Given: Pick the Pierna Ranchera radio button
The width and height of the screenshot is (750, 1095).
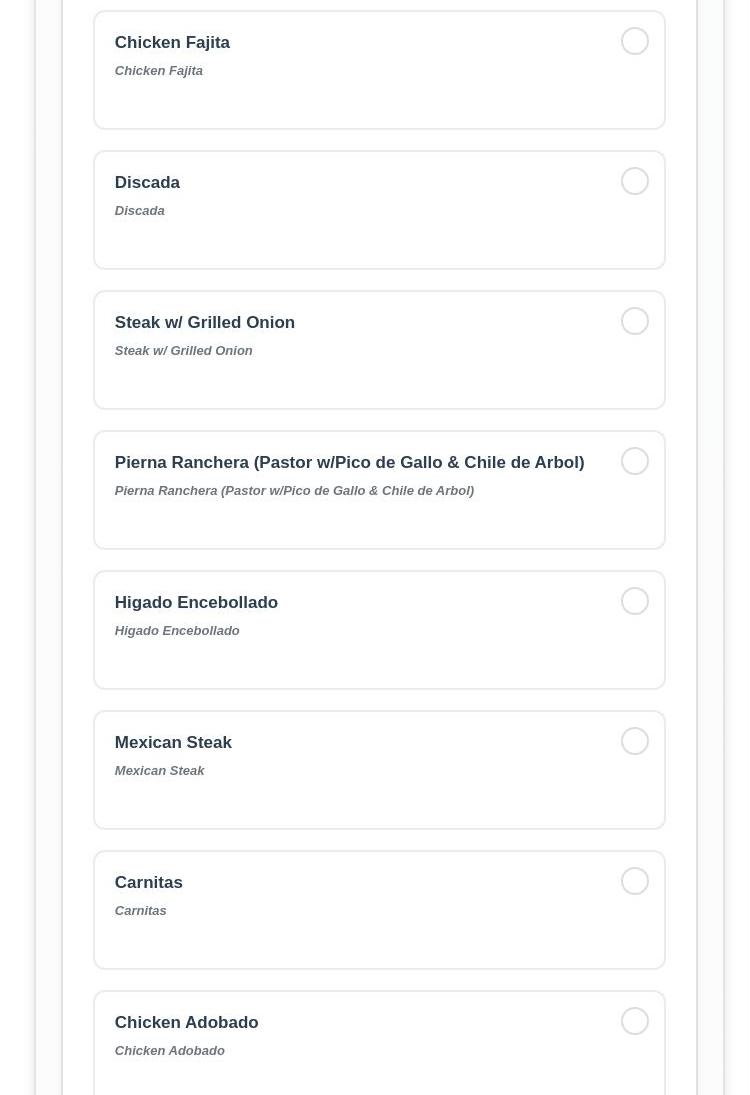Looking at the screenshot, I should [635, 461].
